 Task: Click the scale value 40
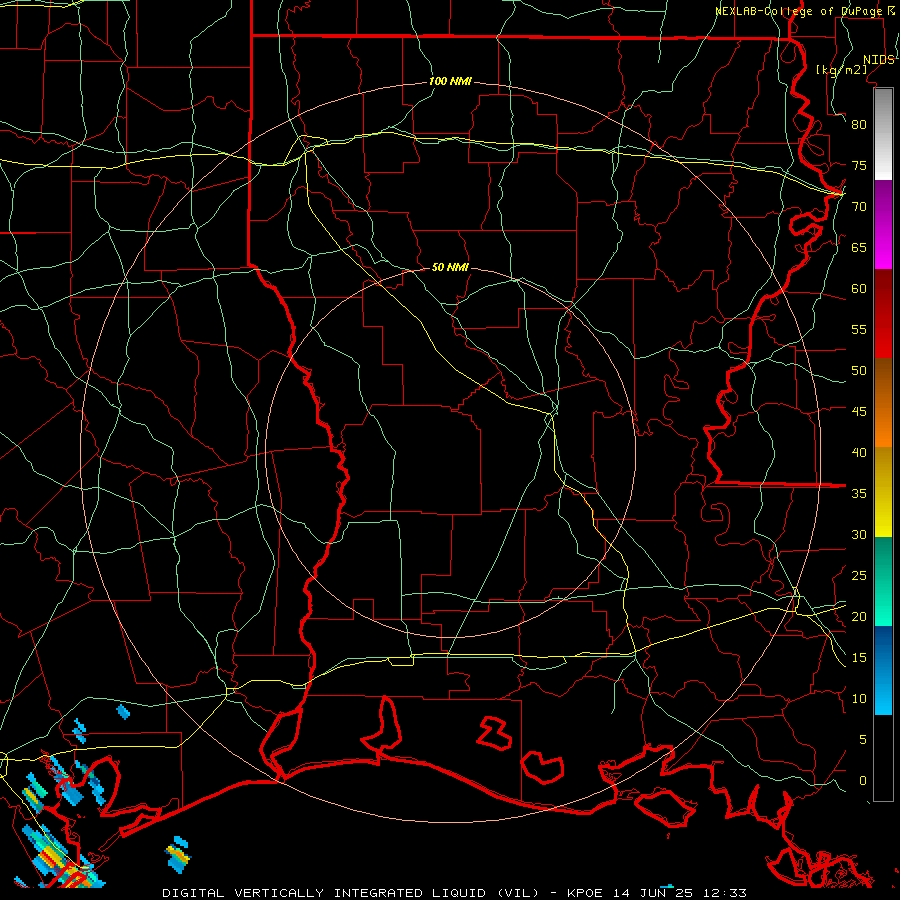[859, 453]
